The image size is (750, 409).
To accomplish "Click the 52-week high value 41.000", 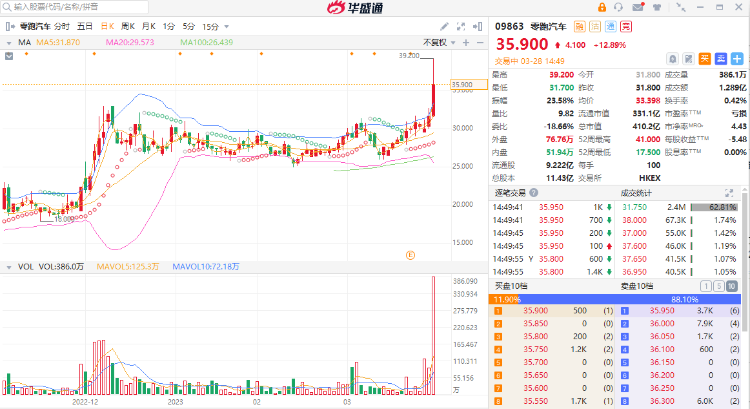I will (648, 139).
